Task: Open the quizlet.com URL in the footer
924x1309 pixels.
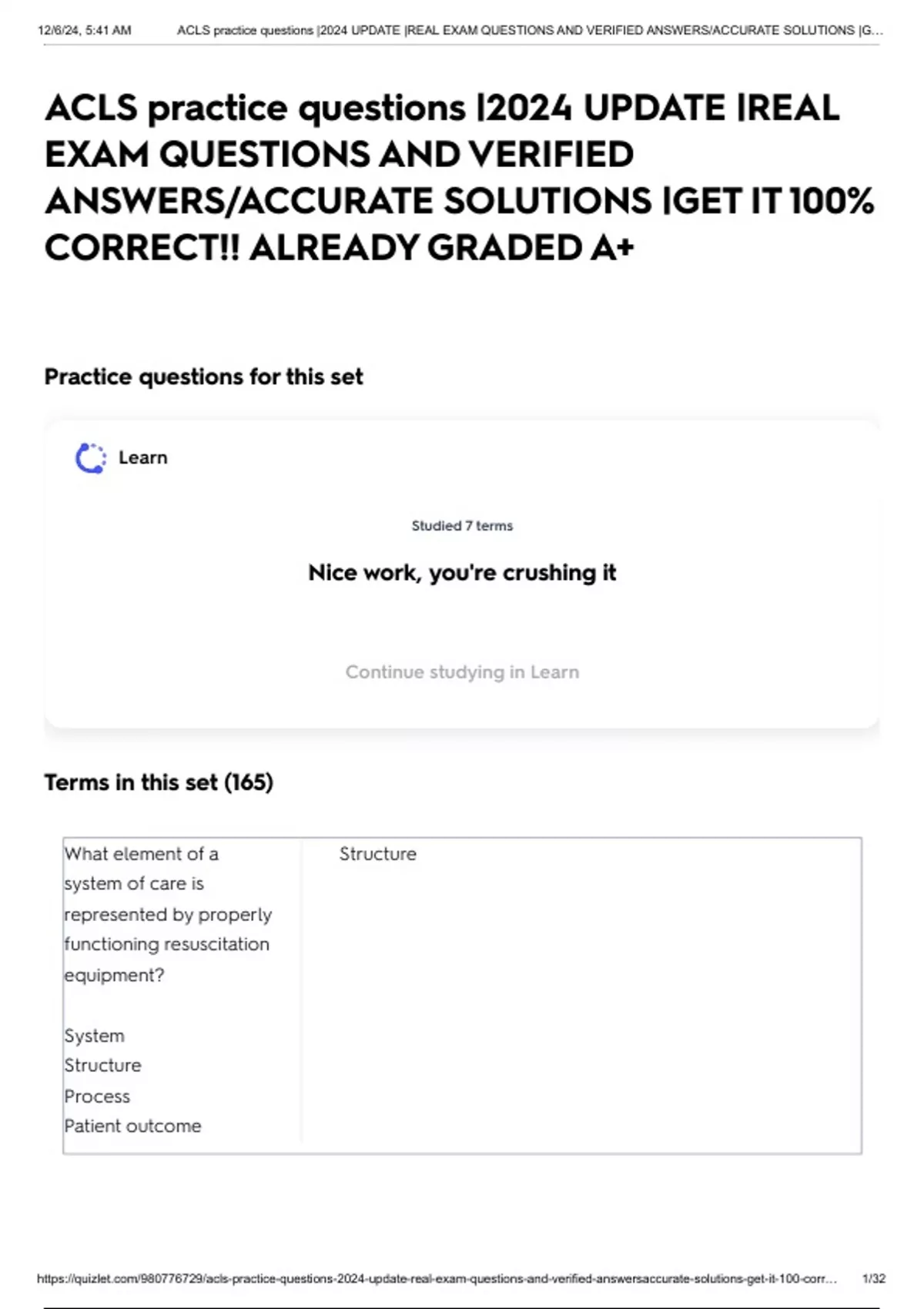Action: [437, 1278]
